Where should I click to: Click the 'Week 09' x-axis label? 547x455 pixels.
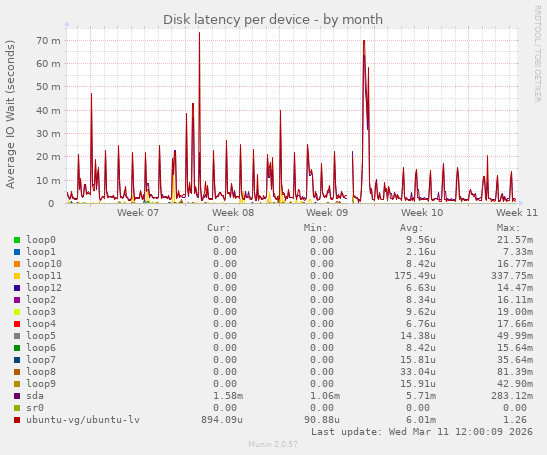(x=327, y=212)
